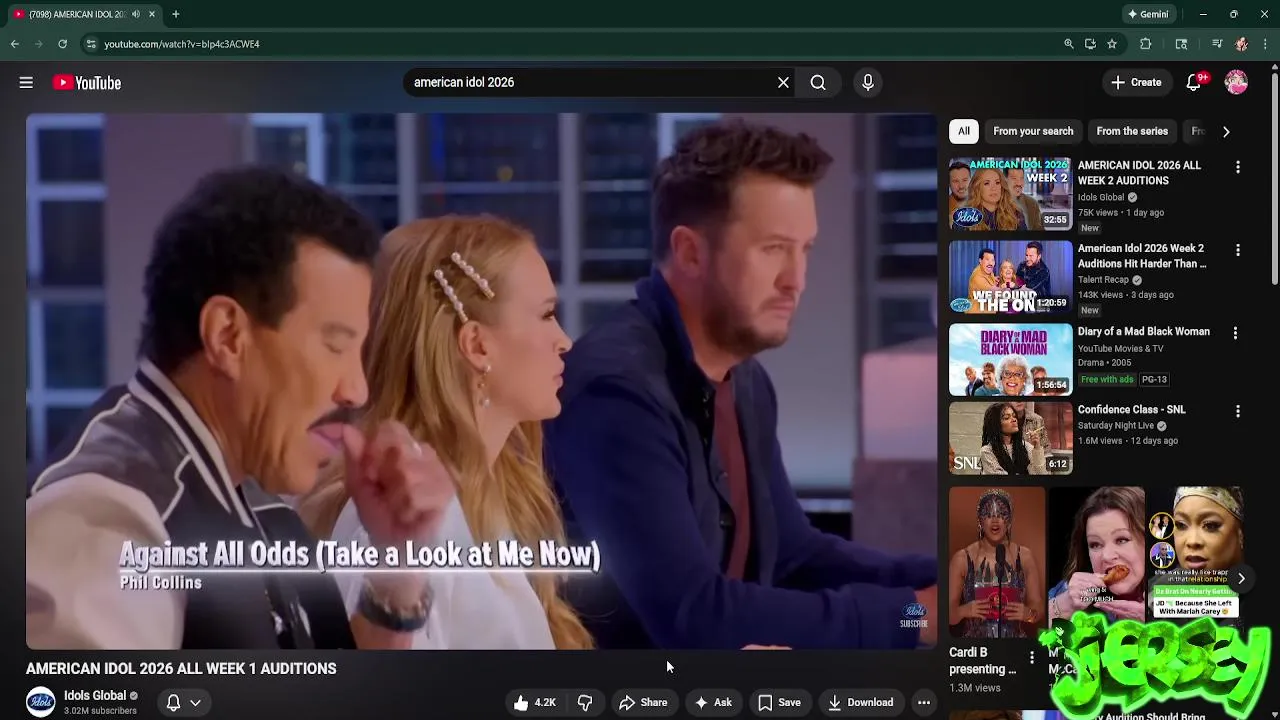1280x720 pixels.
Task: Open the Create menu
Action: [1136, 83]
